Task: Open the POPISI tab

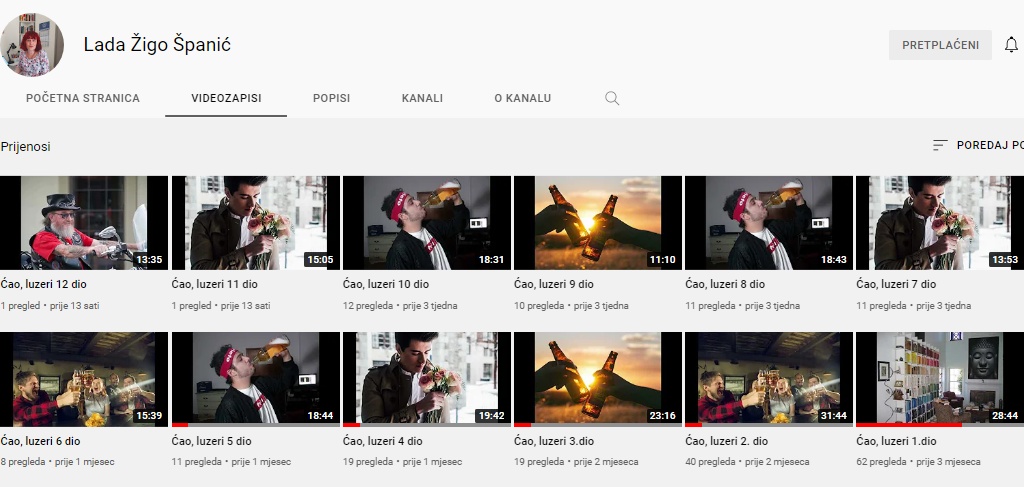Action: [x=331, y=98]
